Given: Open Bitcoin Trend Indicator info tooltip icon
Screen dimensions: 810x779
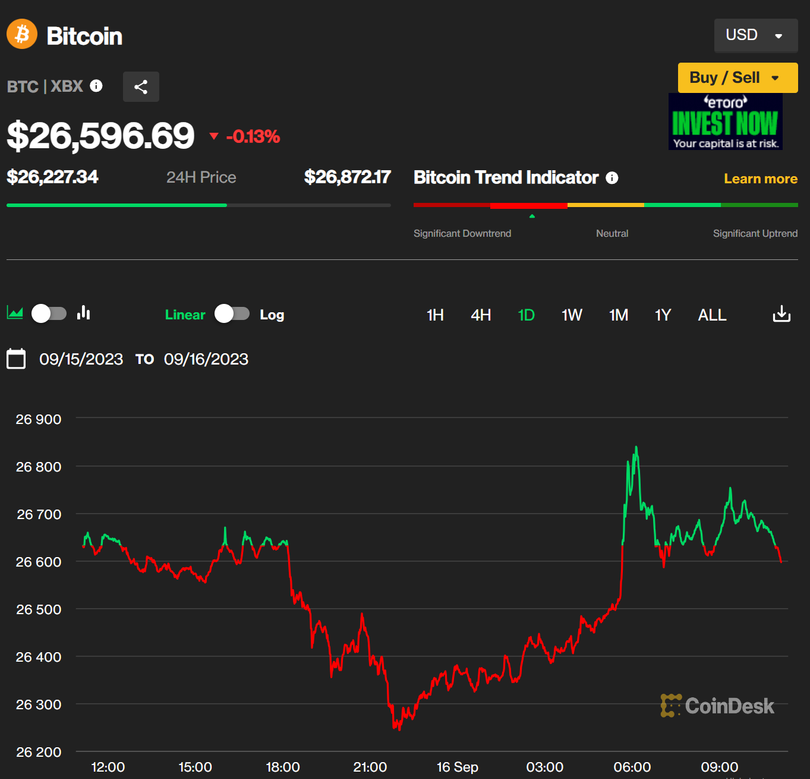Looking at the screenshot, I should pyautogui.click(x=612, y=178).
